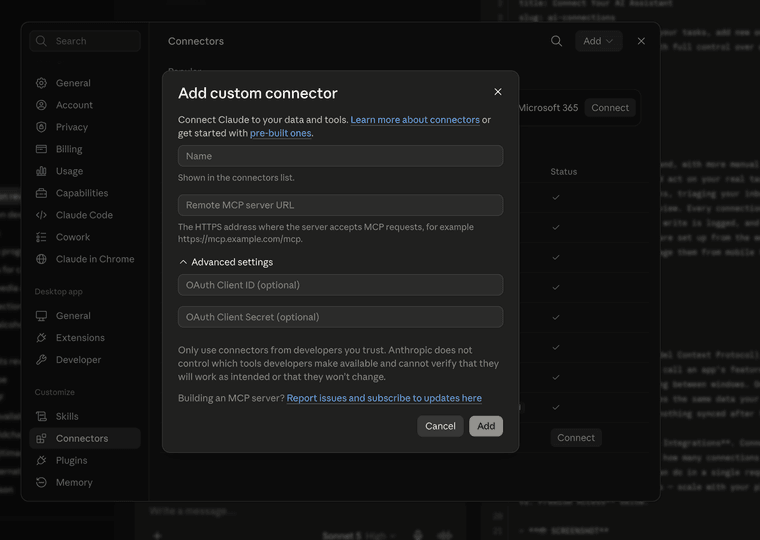Select the Extensions plug icon
This screenshot has height=540, width=760.
coord(41,337)
